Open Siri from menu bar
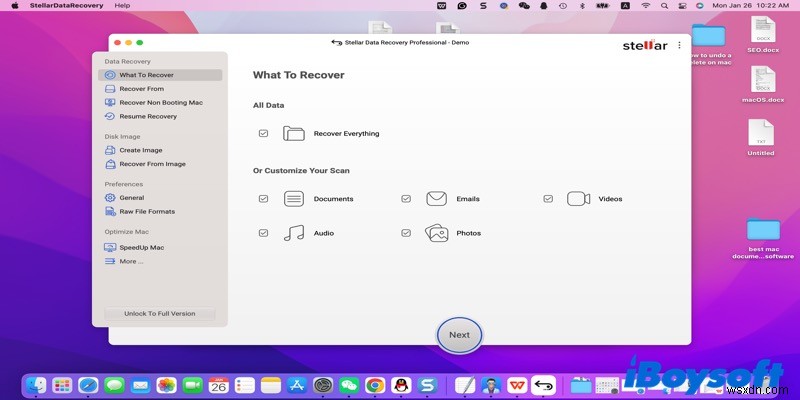 pos(699,6)
